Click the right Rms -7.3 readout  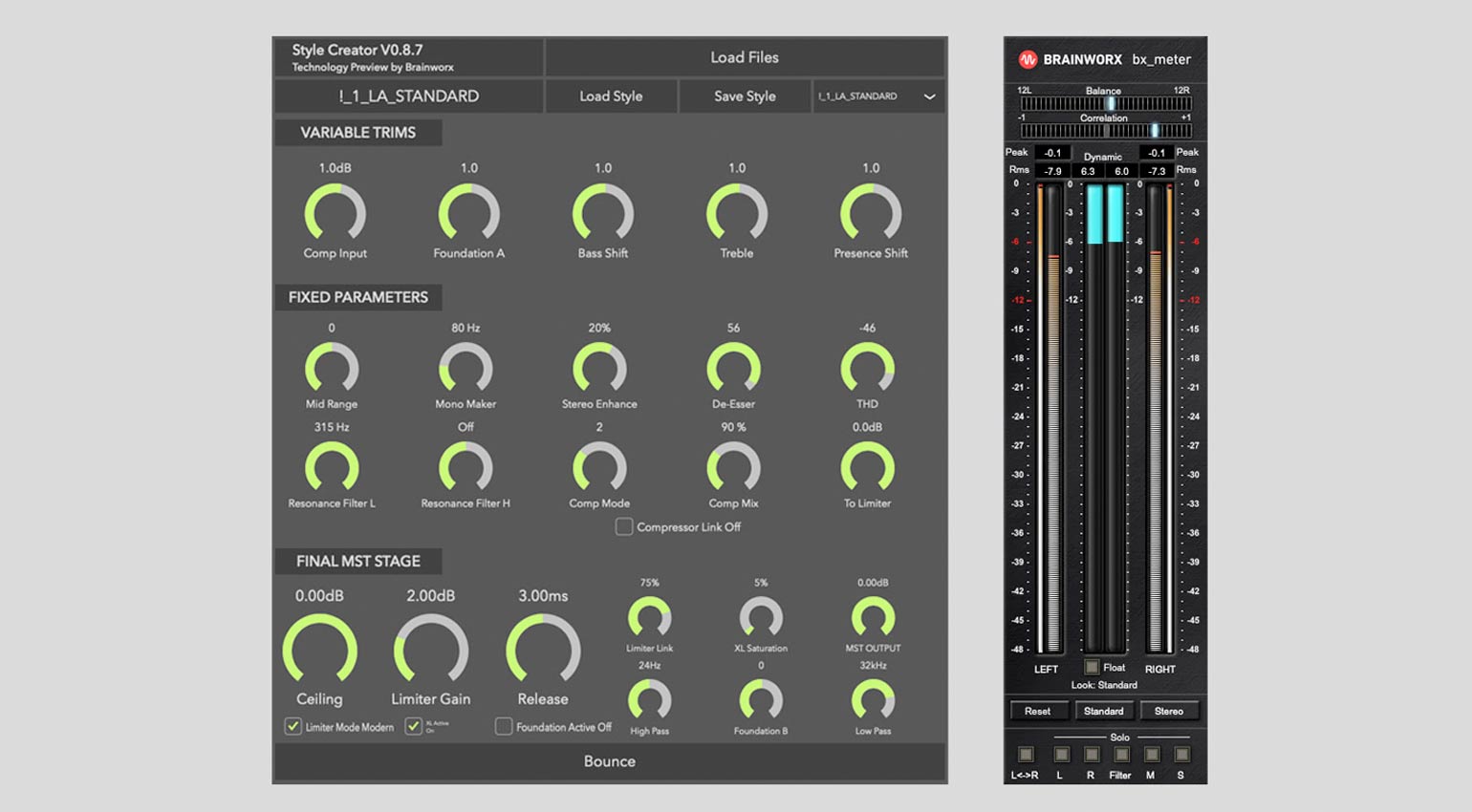(1156, 171)
